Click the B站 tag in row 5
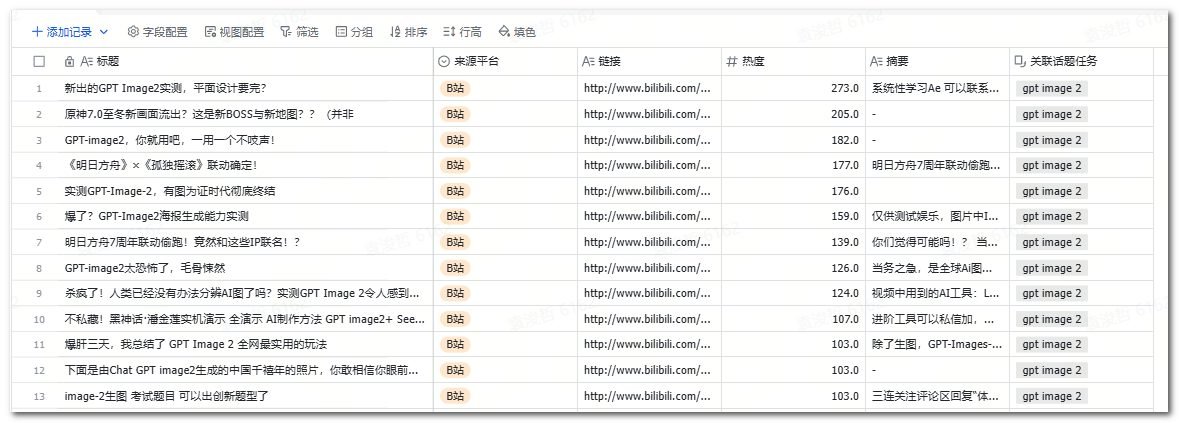This screenshot has width=1179, height=423. [x=455, y=191]
